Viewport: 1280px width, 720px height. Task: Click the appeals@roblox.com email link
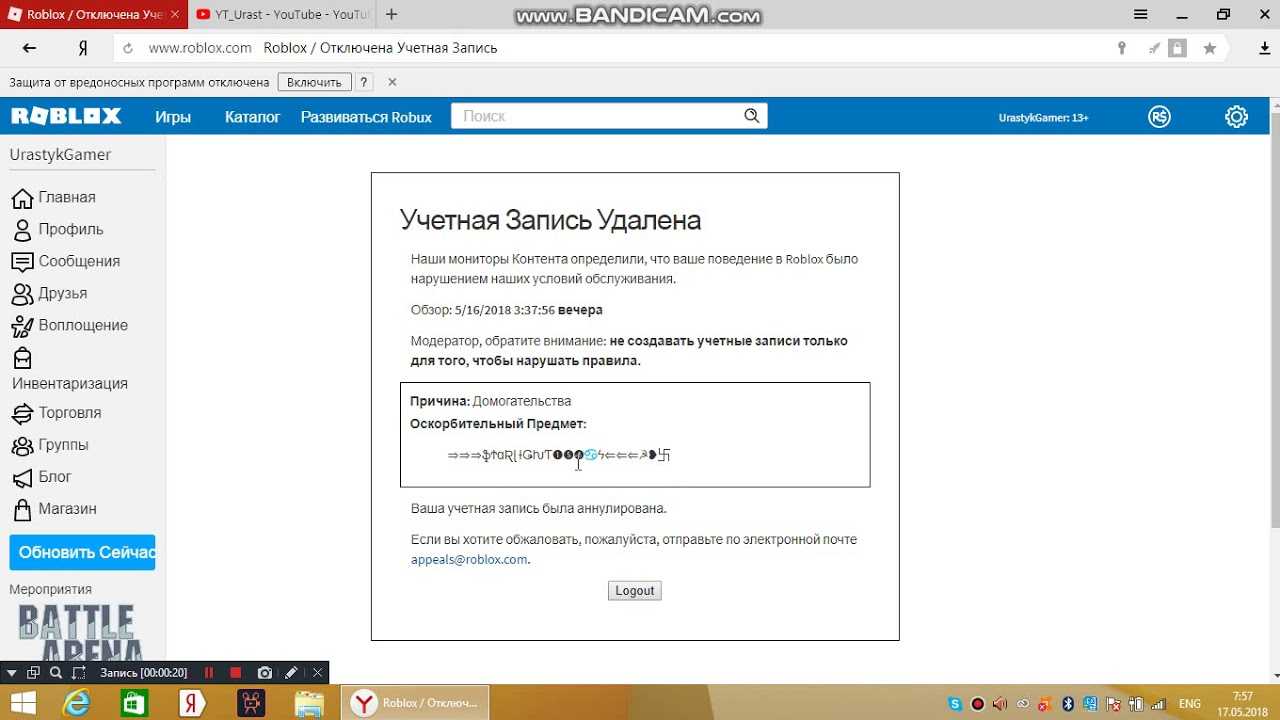(469, 560)
